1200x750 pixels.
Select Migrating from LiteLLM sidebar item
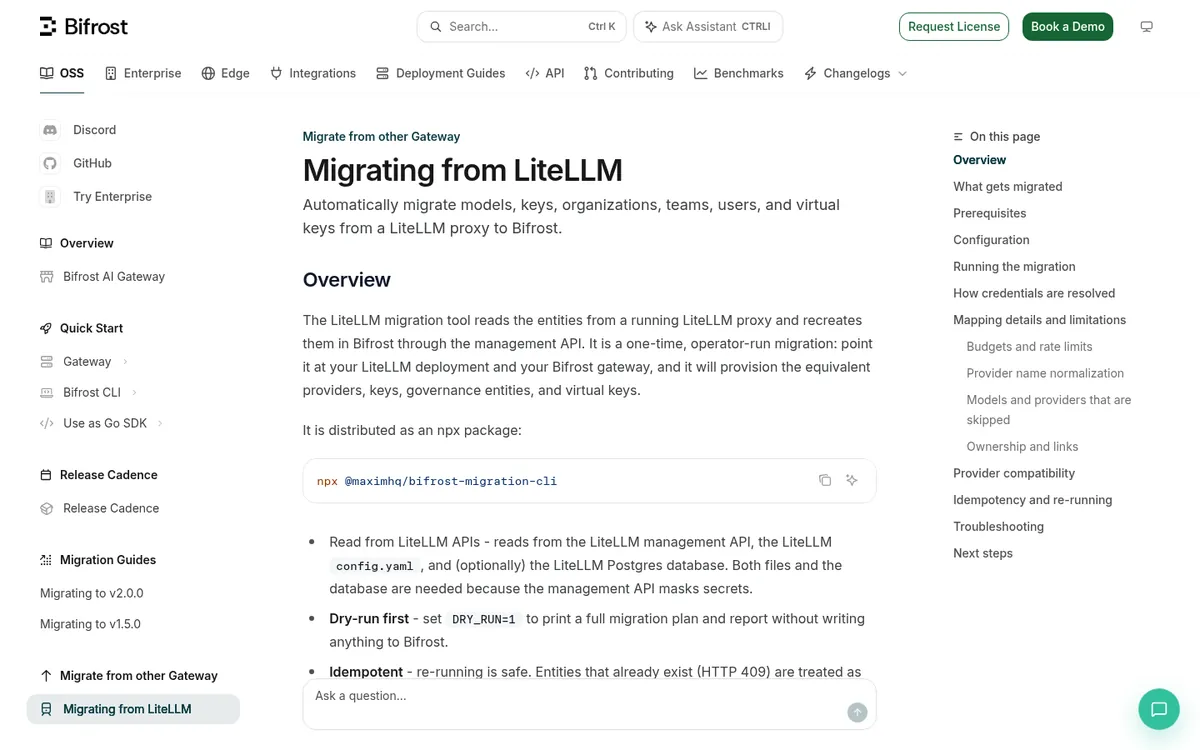[133, 709]
